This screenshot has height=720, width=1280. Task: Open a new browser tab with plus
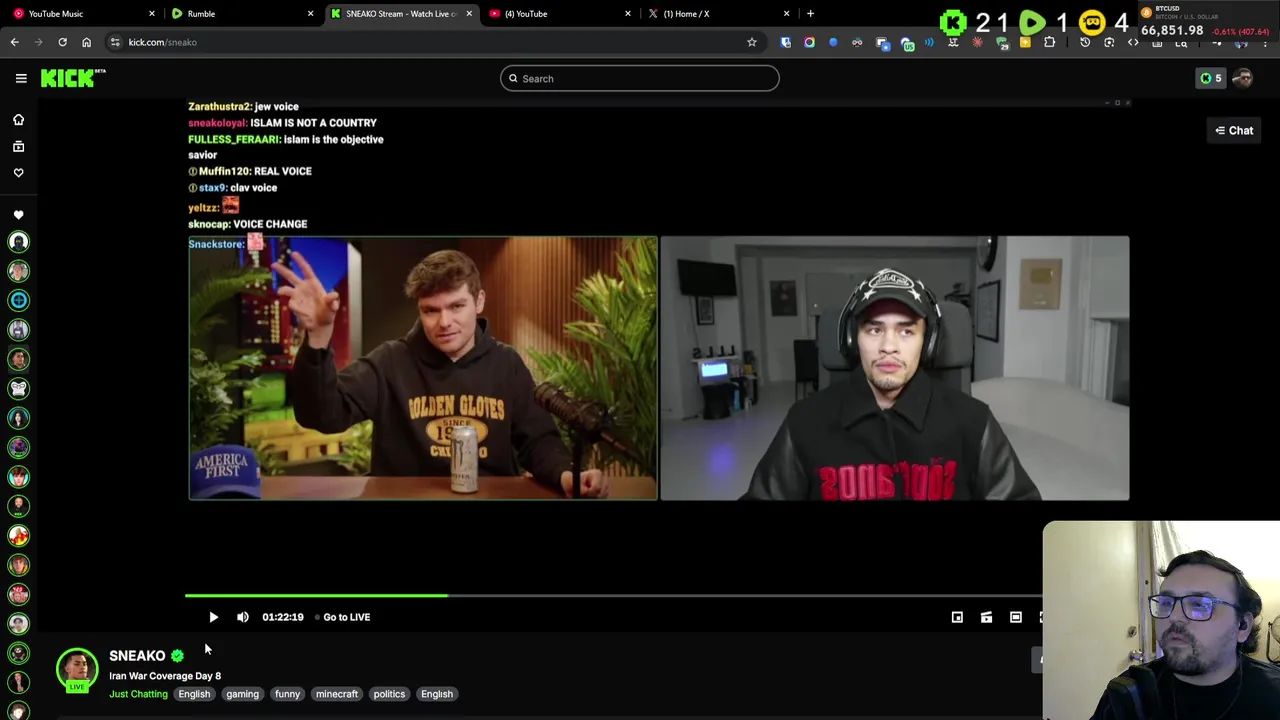point(810,13)
